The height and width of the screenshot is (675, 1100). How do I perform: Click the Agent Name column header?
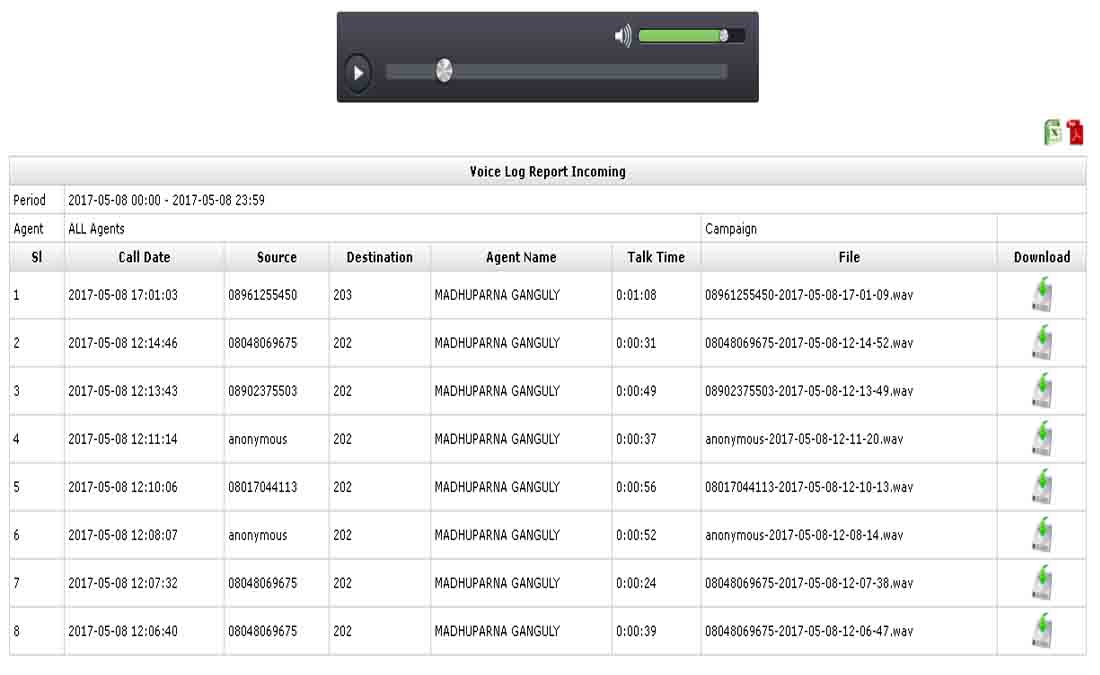tap(520, 257)
